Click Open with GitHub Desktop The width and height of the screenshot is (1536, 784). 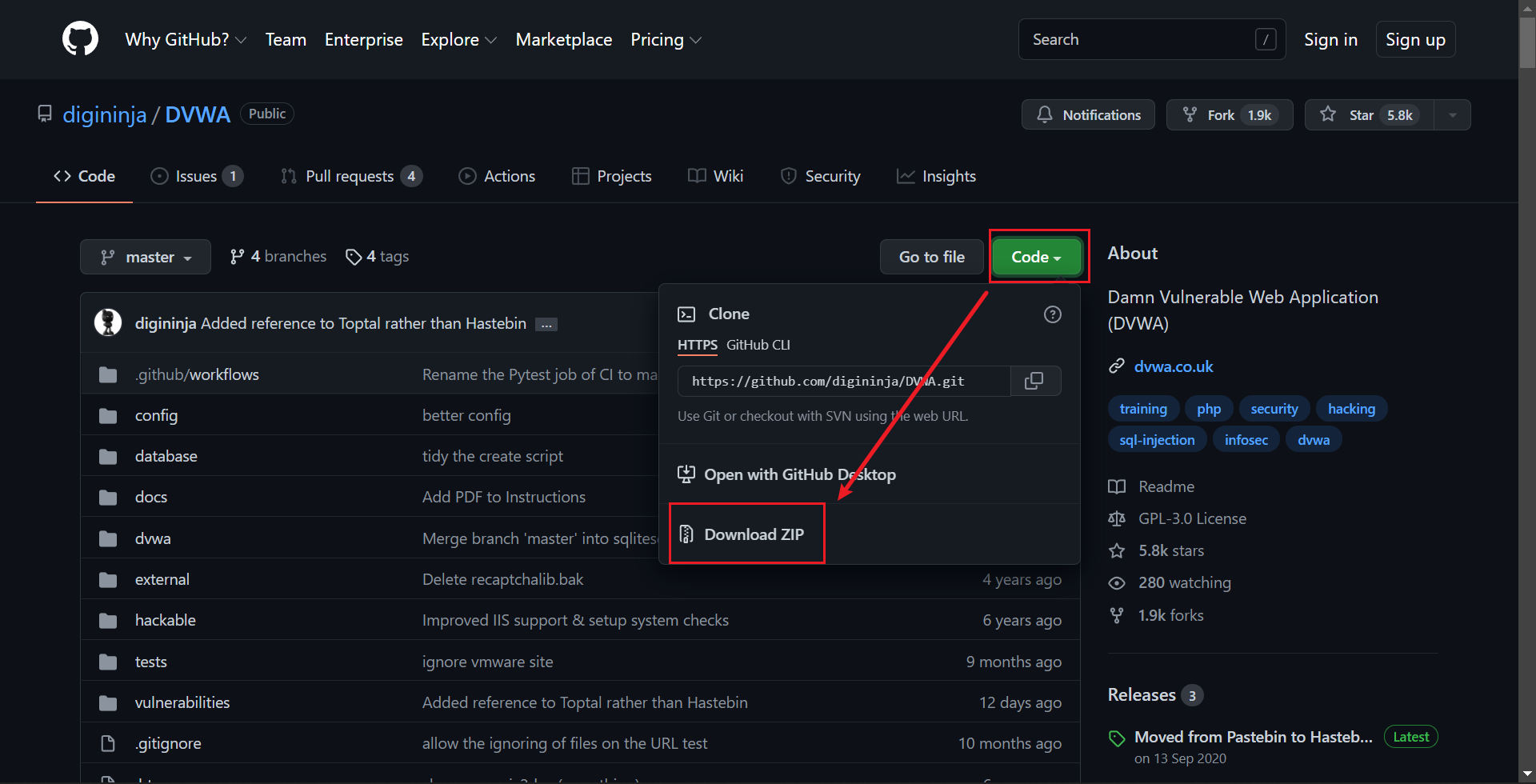coord(787,474)
